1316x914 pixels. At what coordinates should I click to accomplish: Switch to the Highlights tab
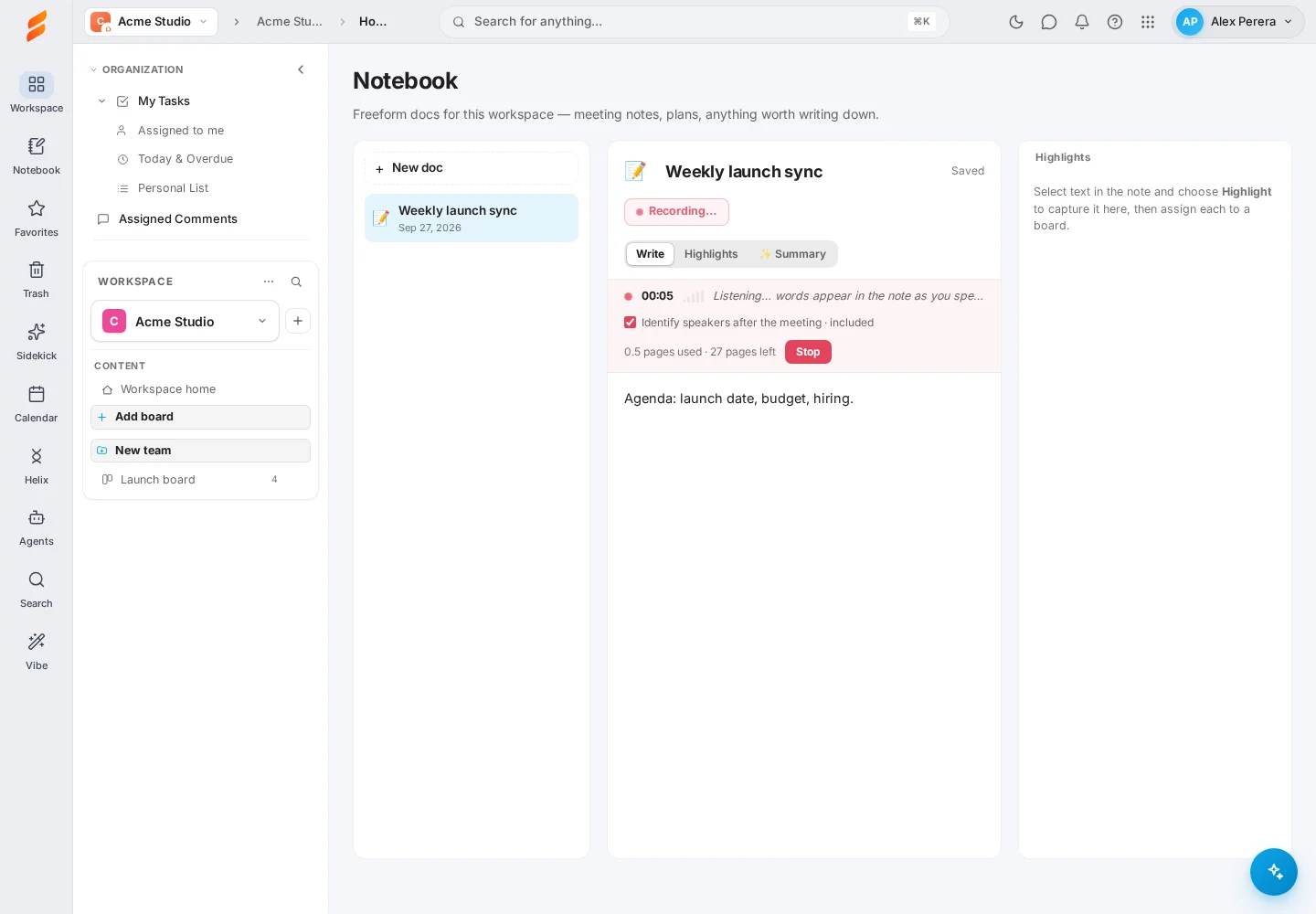pyautogui.click(x=711, y=254)
